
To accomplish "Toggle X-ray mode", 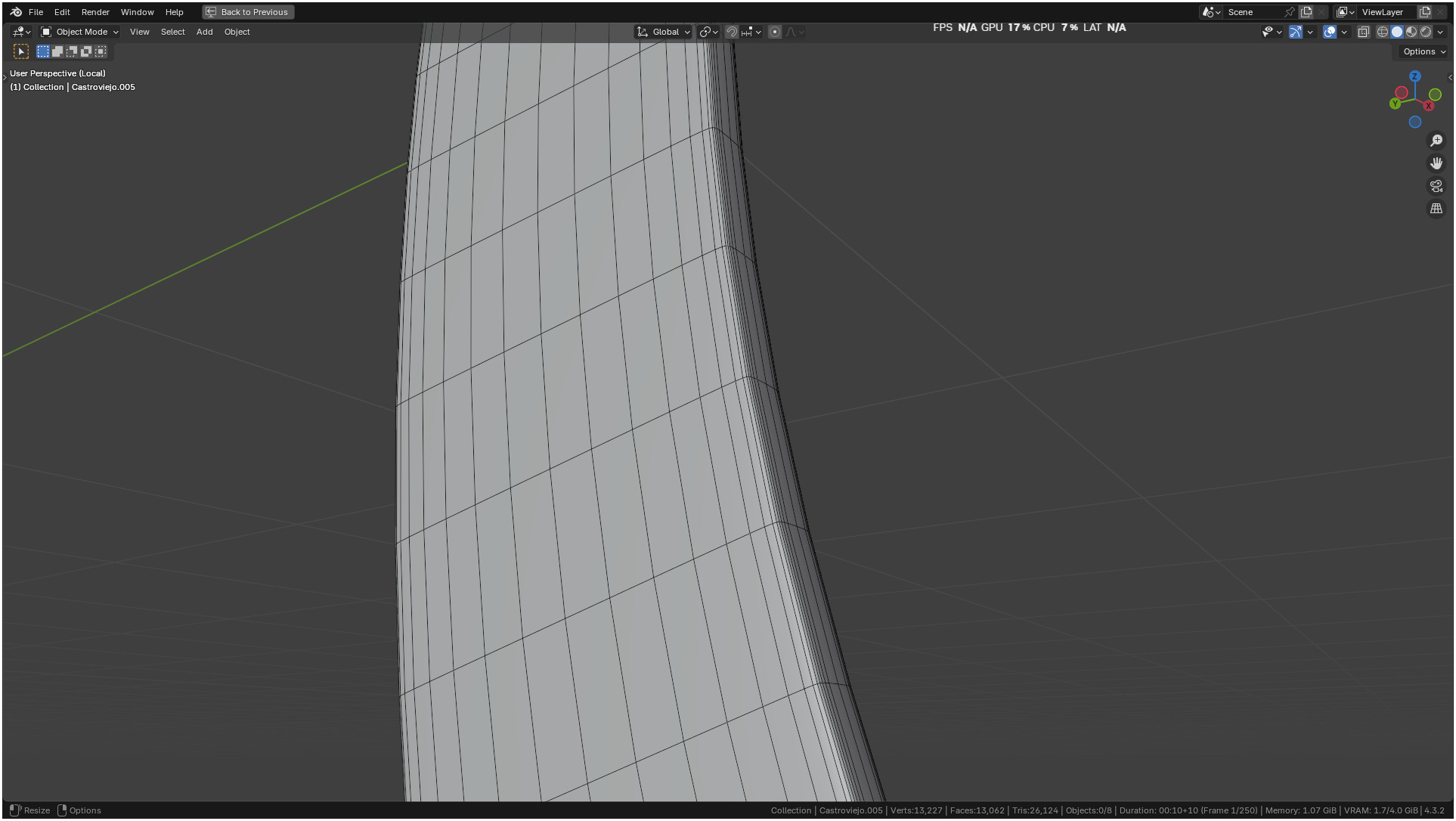I will click(x=1363, y=32).
